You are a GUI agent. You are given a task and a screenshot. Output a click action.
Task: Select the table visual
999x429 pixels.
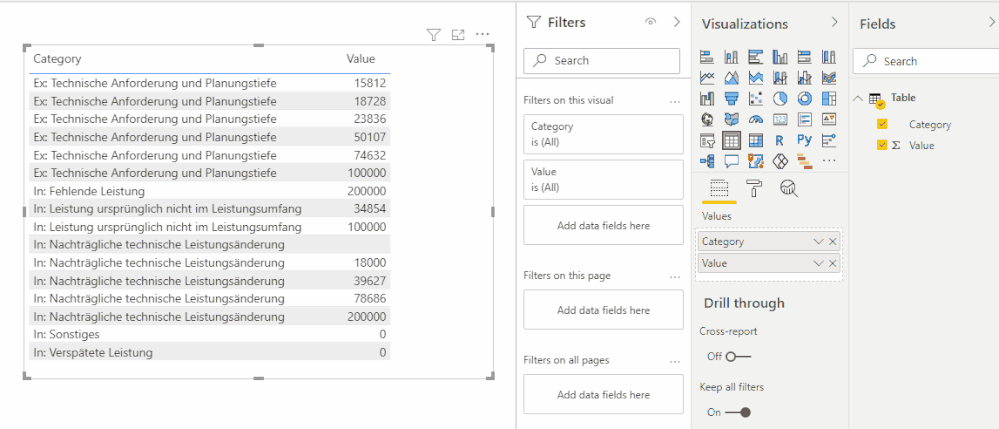click(x=731, y=140)
